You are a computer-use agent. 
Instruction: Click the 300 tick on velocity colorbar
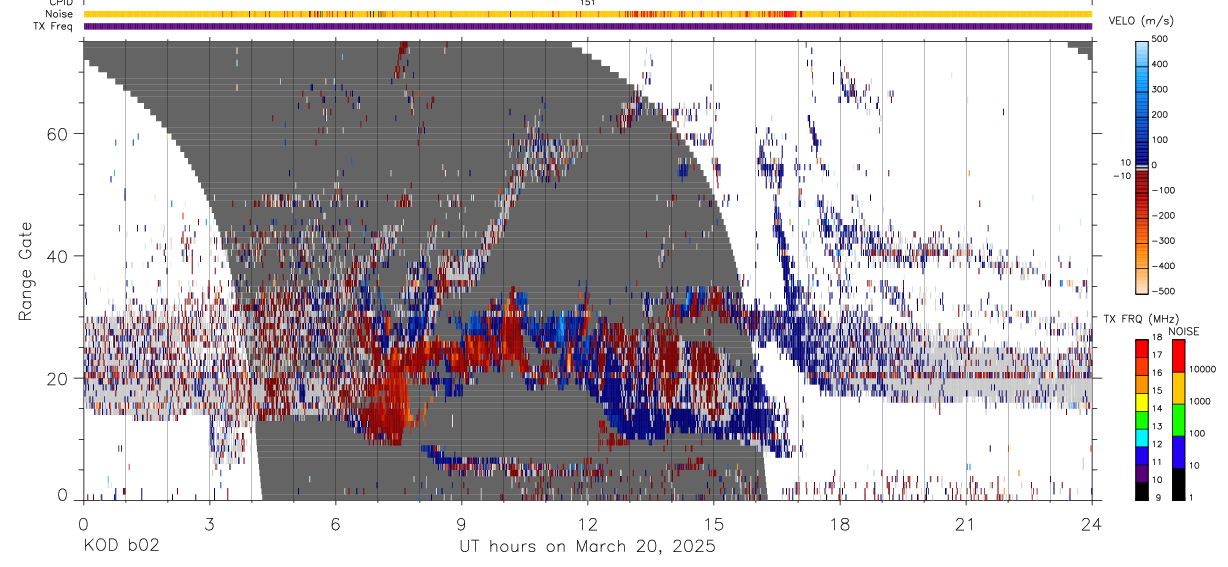point(1162,89)
